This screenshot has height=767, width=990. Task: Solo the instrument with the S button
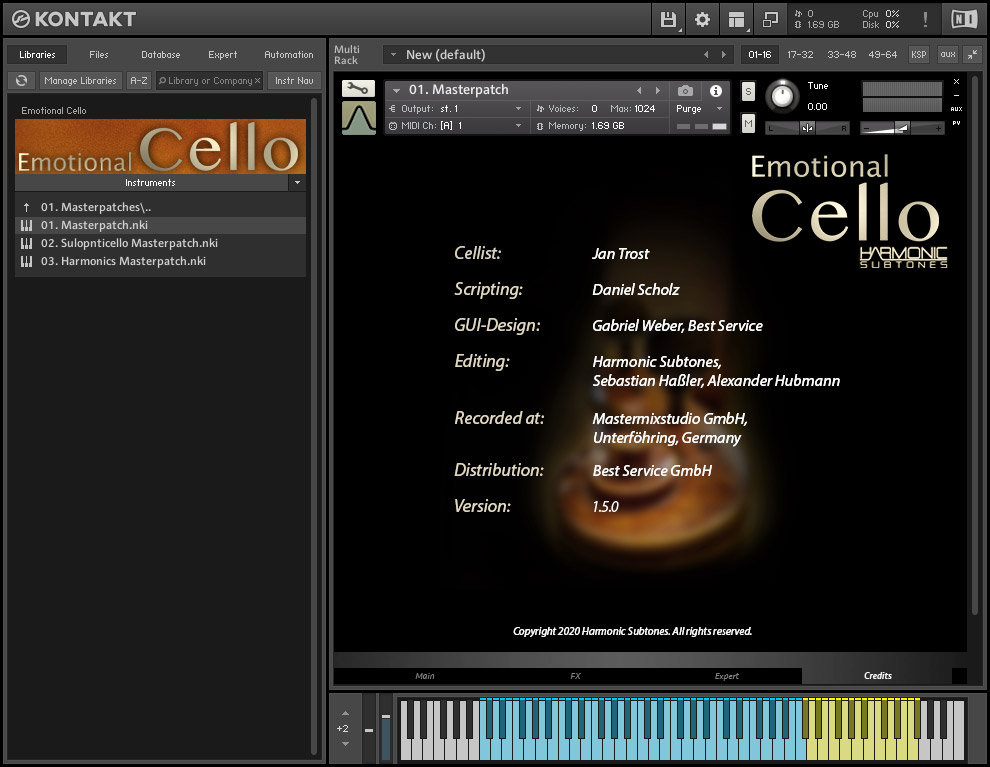[x=748, y=91]
